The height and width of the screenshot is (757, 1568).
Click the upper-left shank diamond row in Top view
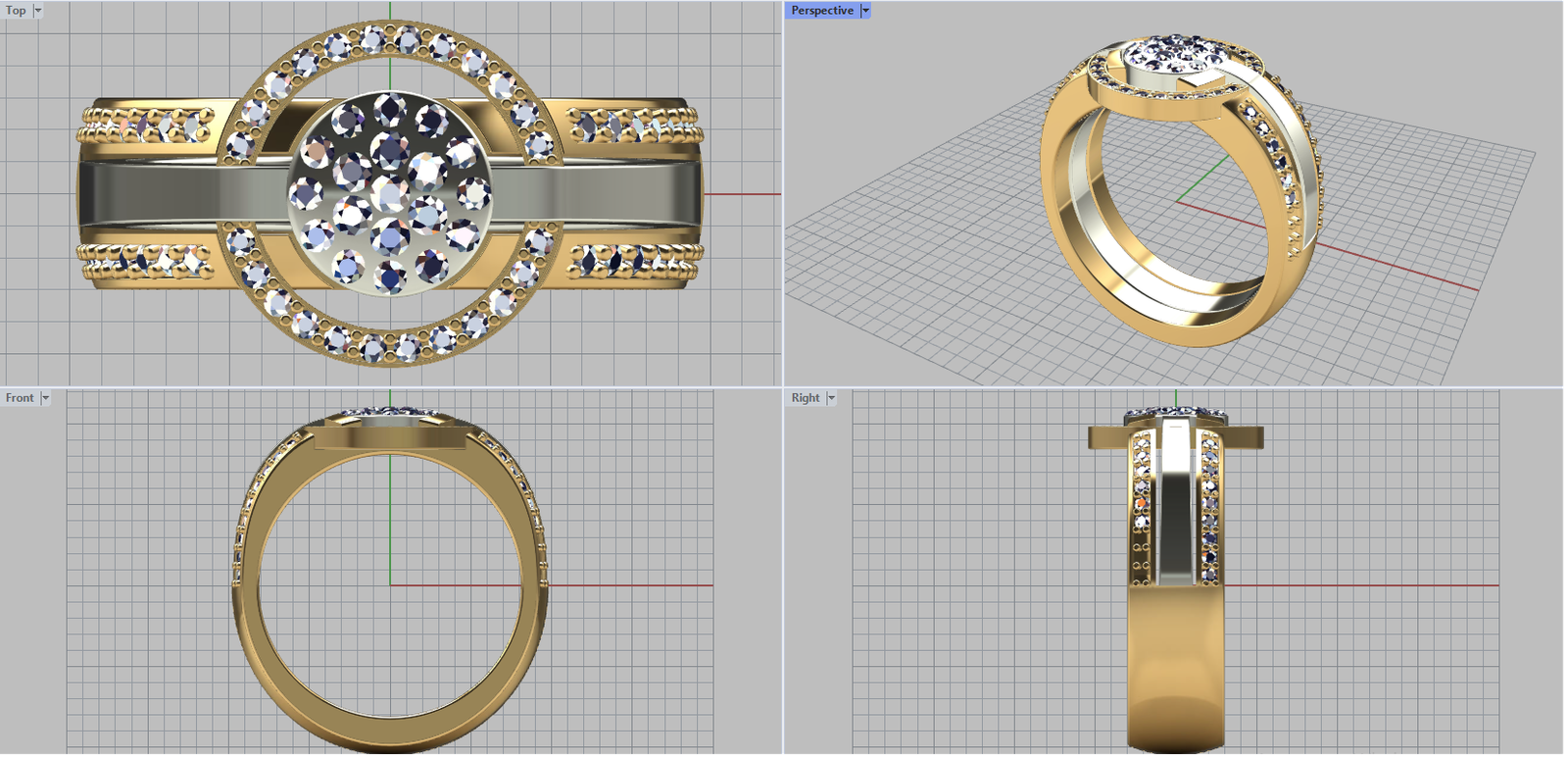pos(147,126)
